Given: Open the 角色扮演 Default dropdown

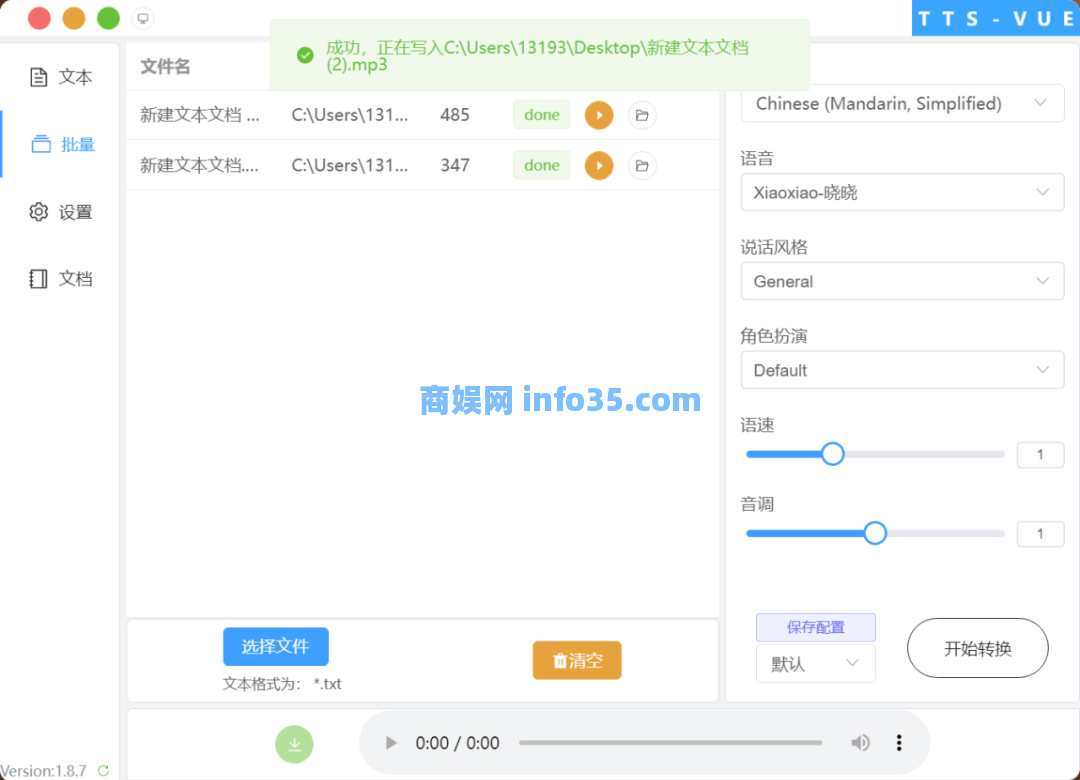Looking at the screenshot, I should 901,370.
